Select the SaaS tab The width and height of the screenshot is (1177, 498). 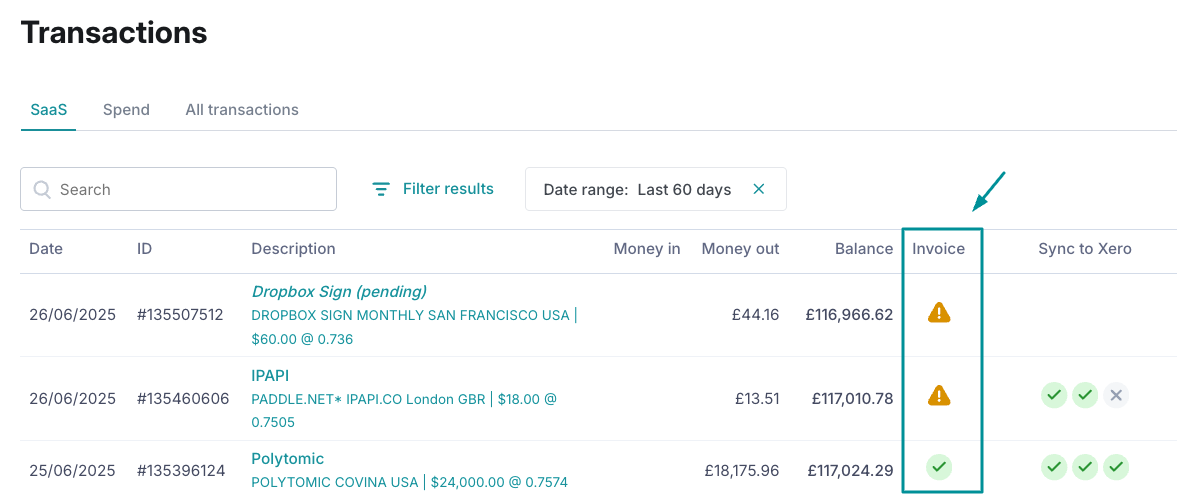pos(48,110)
